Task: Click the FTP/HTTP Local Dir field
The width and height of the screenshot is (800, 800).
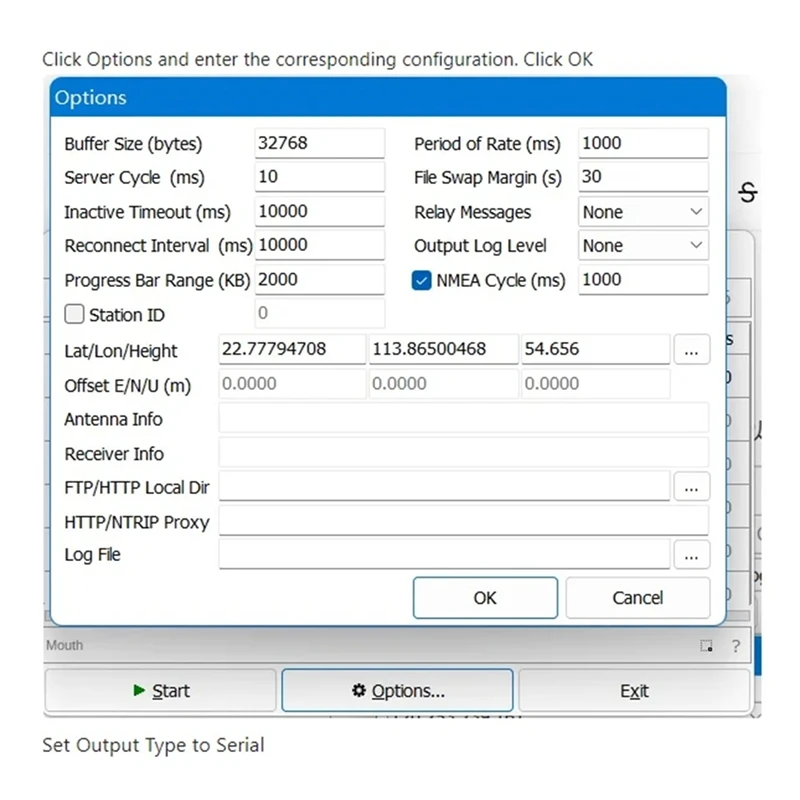Action: [x=444, y=486]
